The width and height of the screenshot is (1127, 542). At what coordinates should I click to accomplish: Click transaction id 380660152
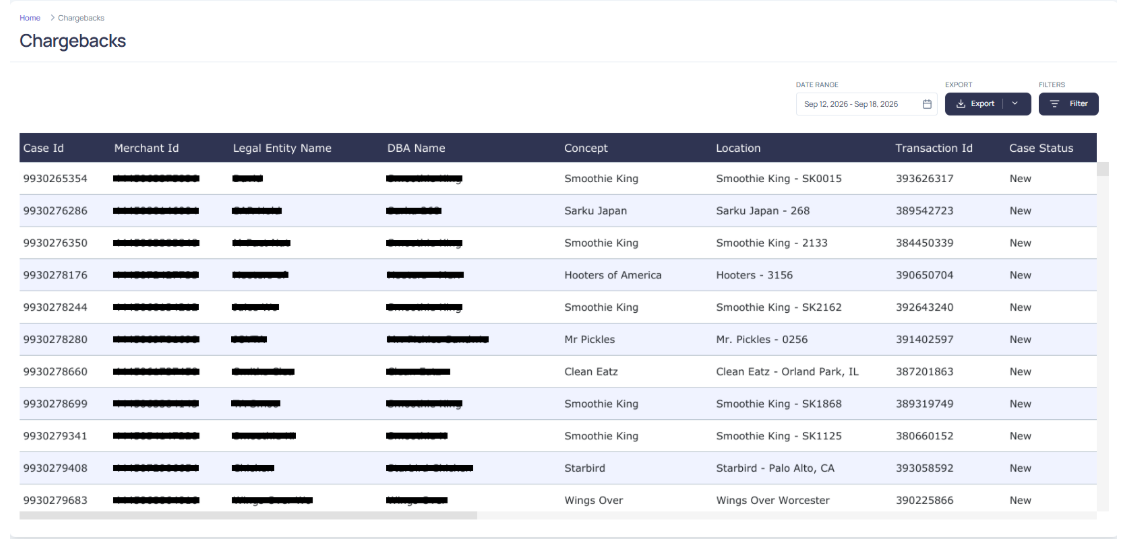(924, 436)
